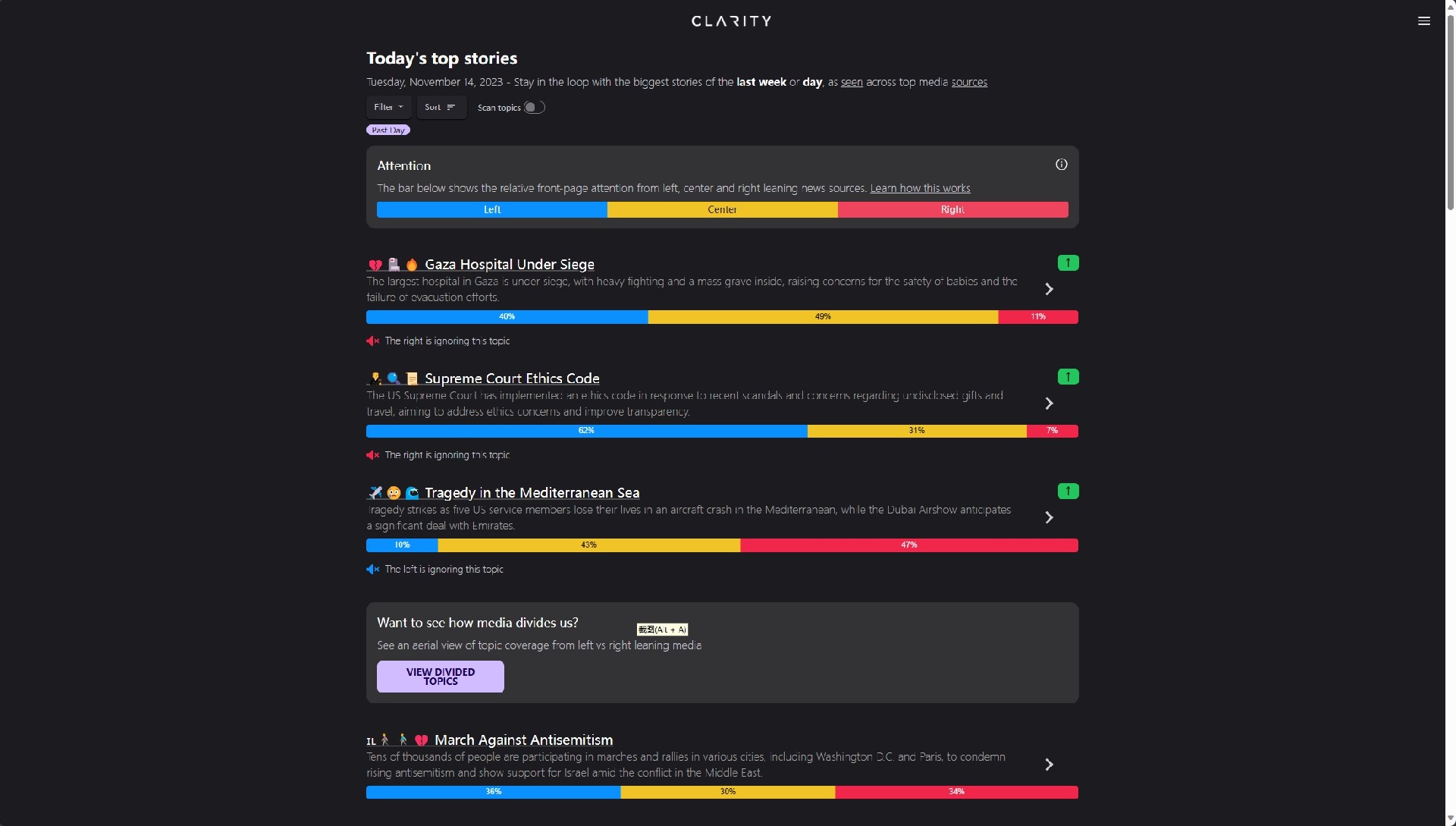Click the red Right segment of Attention bar

point(952,210)
